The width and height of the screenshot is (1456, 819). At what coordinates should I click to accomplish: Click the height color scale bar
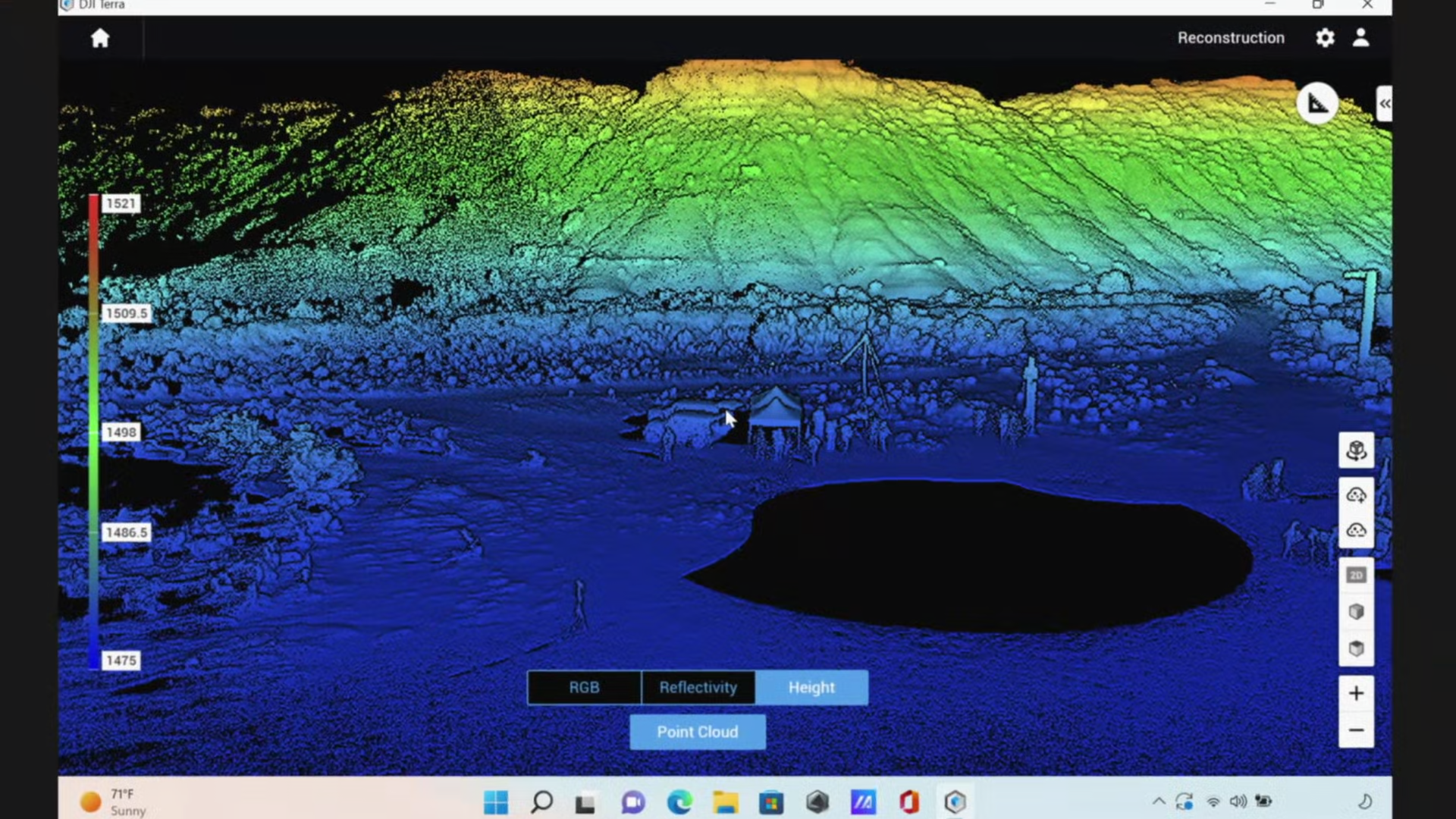click(x=93, y=432)
